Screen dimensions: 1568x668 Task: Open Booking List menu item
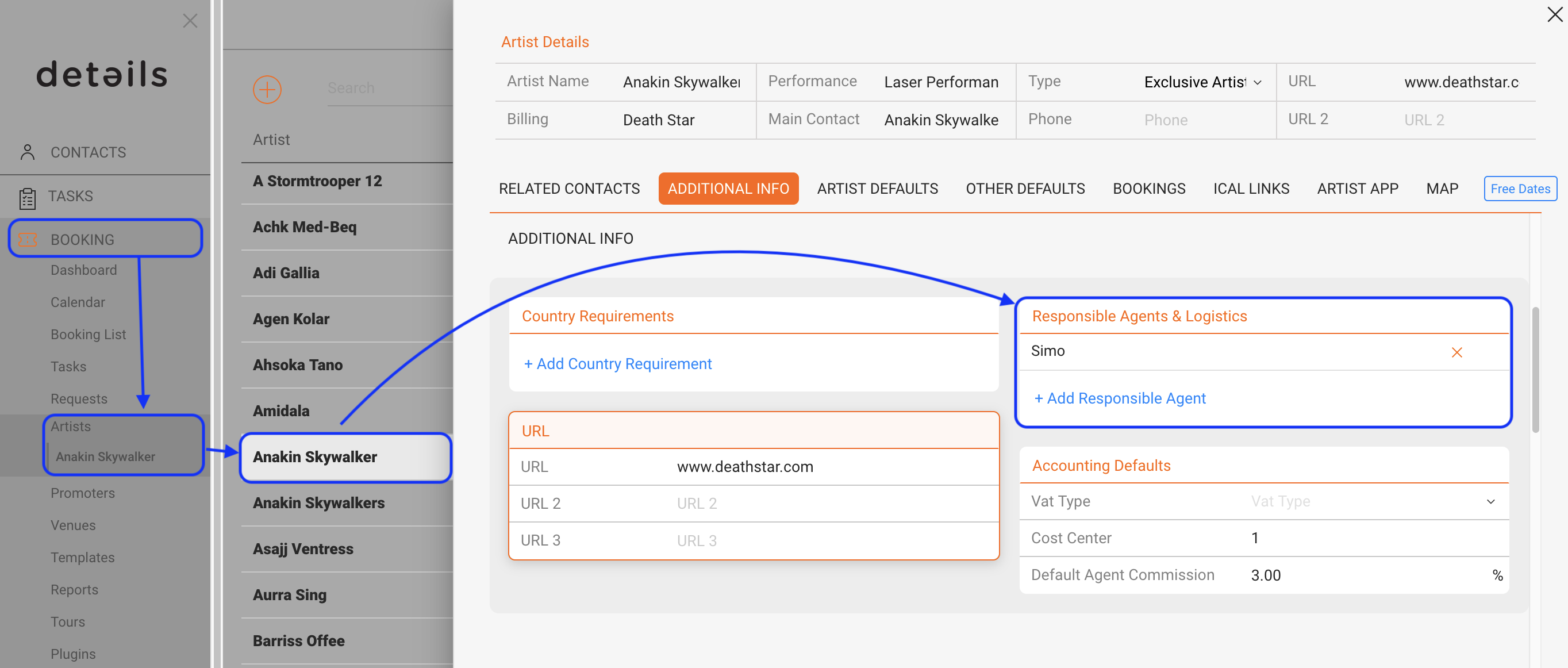[x=89, y=335]
